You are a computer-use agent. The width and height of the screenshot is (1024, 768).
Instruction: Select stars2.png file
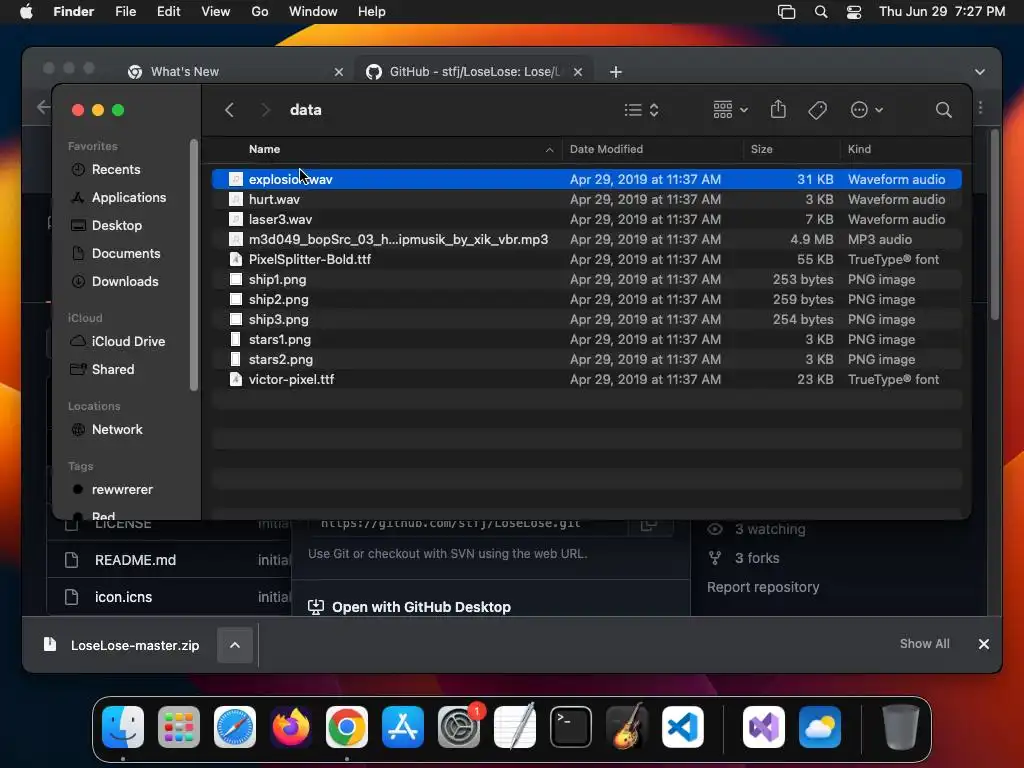click(586, 359)
